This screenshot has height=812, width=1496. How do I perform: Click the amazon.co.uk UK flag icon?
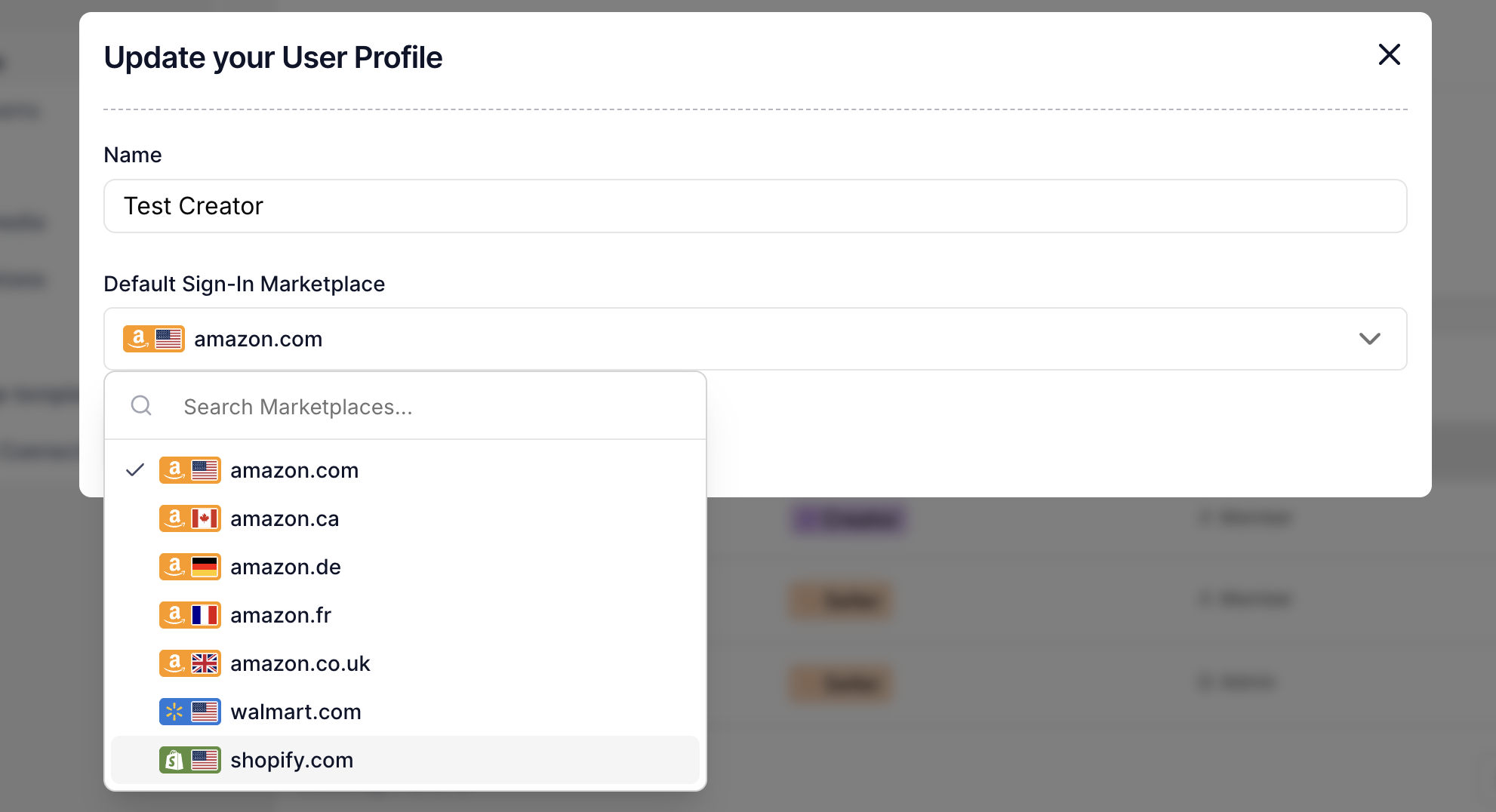pos(205,663)
